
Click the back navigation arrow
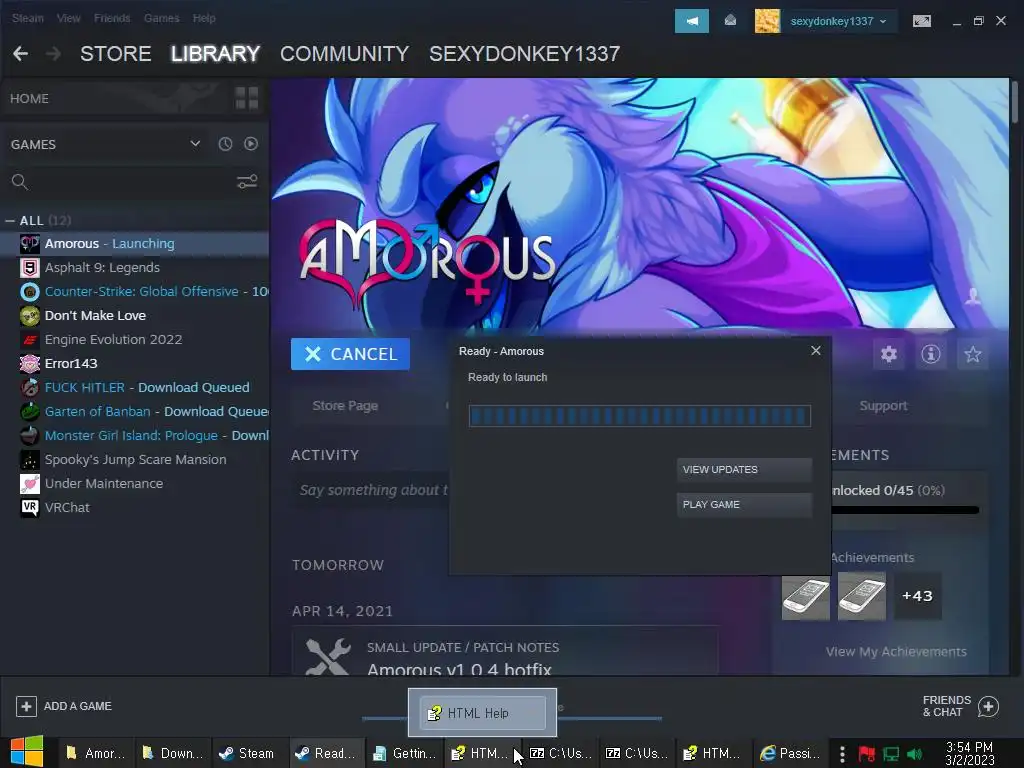point(20,54)
